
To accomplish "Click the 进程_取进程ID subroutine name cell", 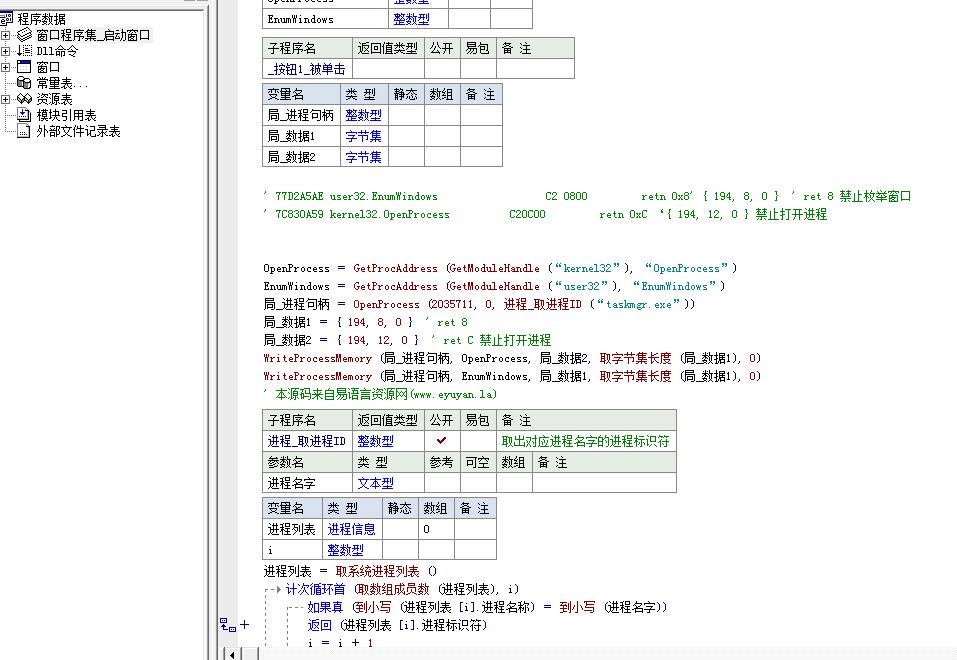I will pyautogui.click(x=307, y=441).
